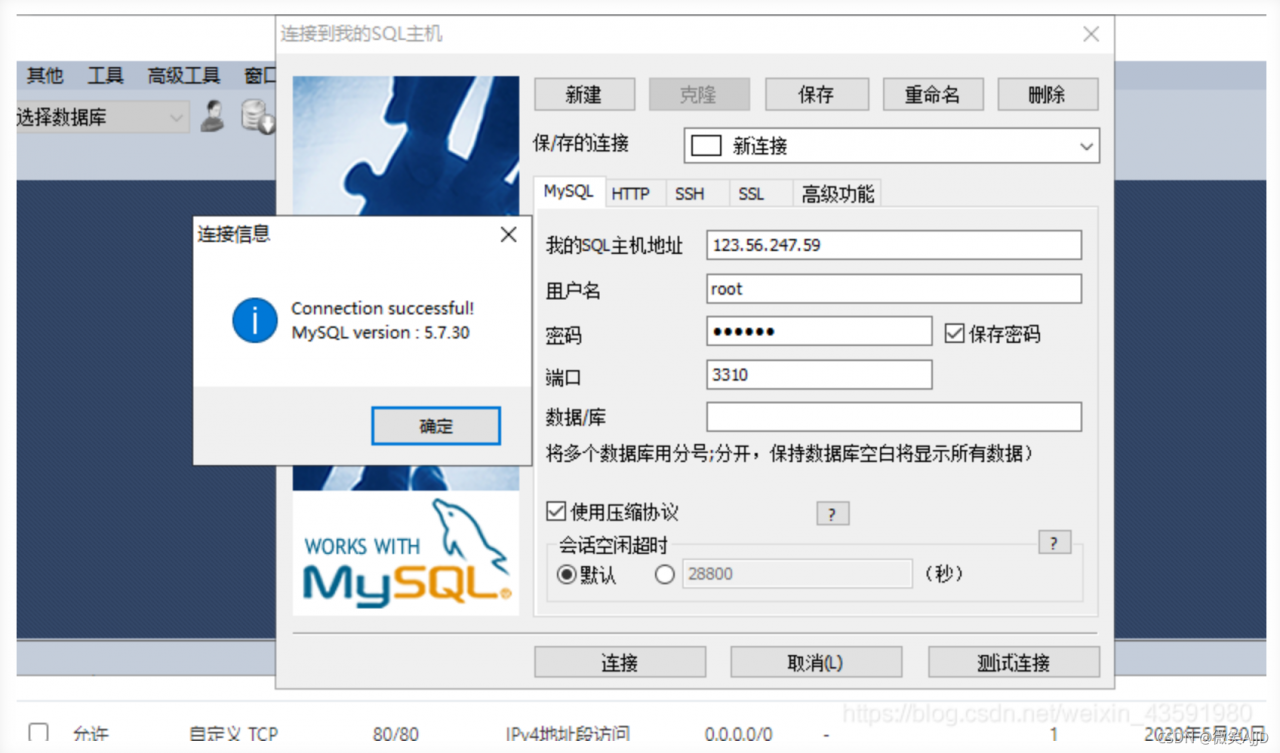This screenshot has height=753, width=1280.
Task: Click the 28800 timeout seconds field
Action: pyautogui.click(x=797, y=574)
